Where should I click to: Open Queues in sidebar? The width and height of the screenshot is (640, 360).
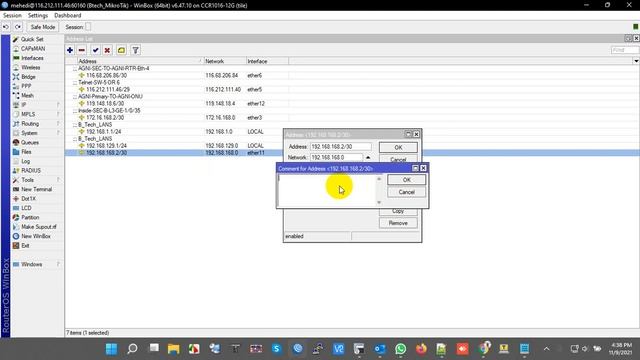click(x=30, y=142)
